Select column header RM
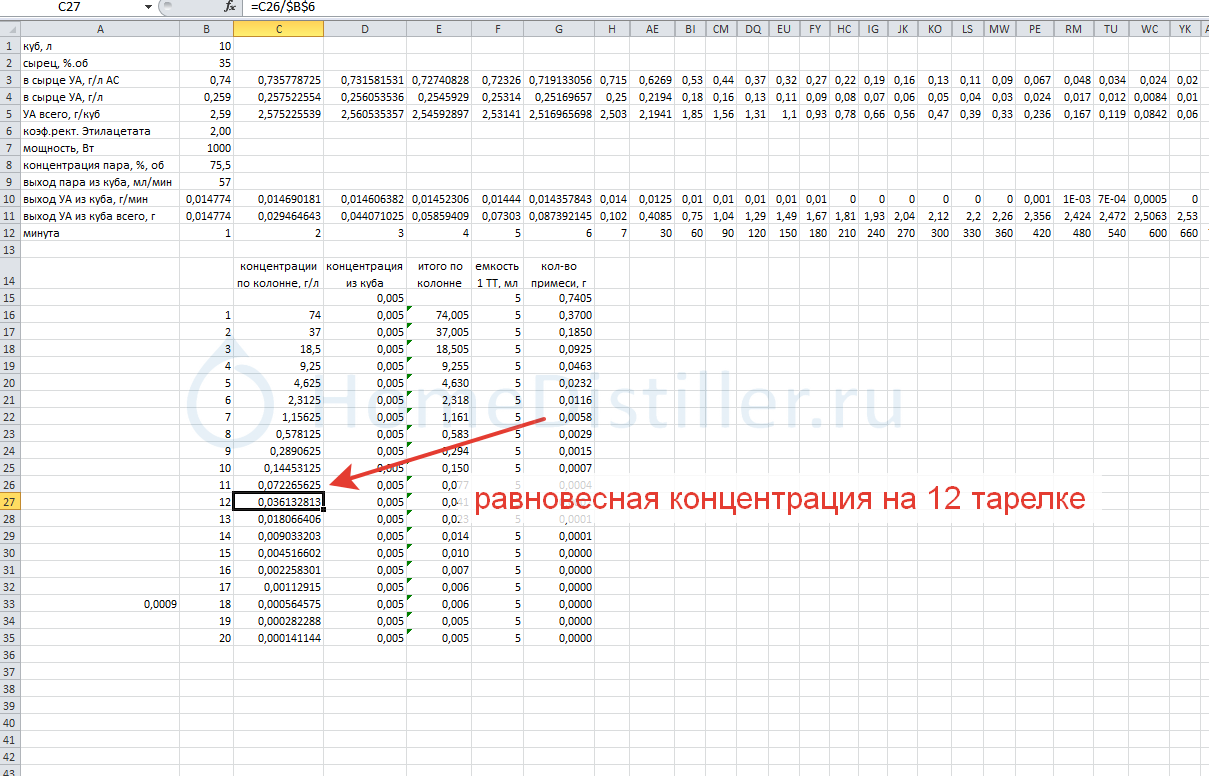Viewport: 1209px width, 776px height. pyautogui.click(x=1074, y=29)
